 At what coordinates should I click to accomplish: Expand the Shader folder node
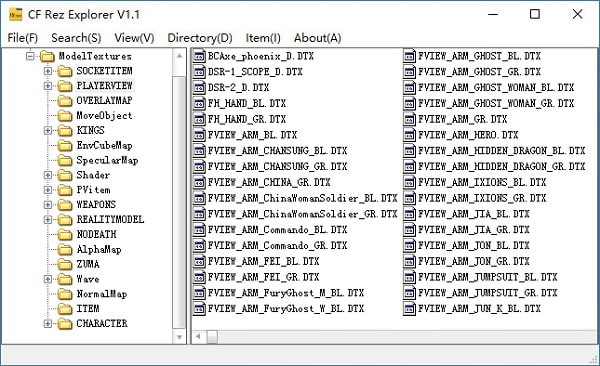48,175
